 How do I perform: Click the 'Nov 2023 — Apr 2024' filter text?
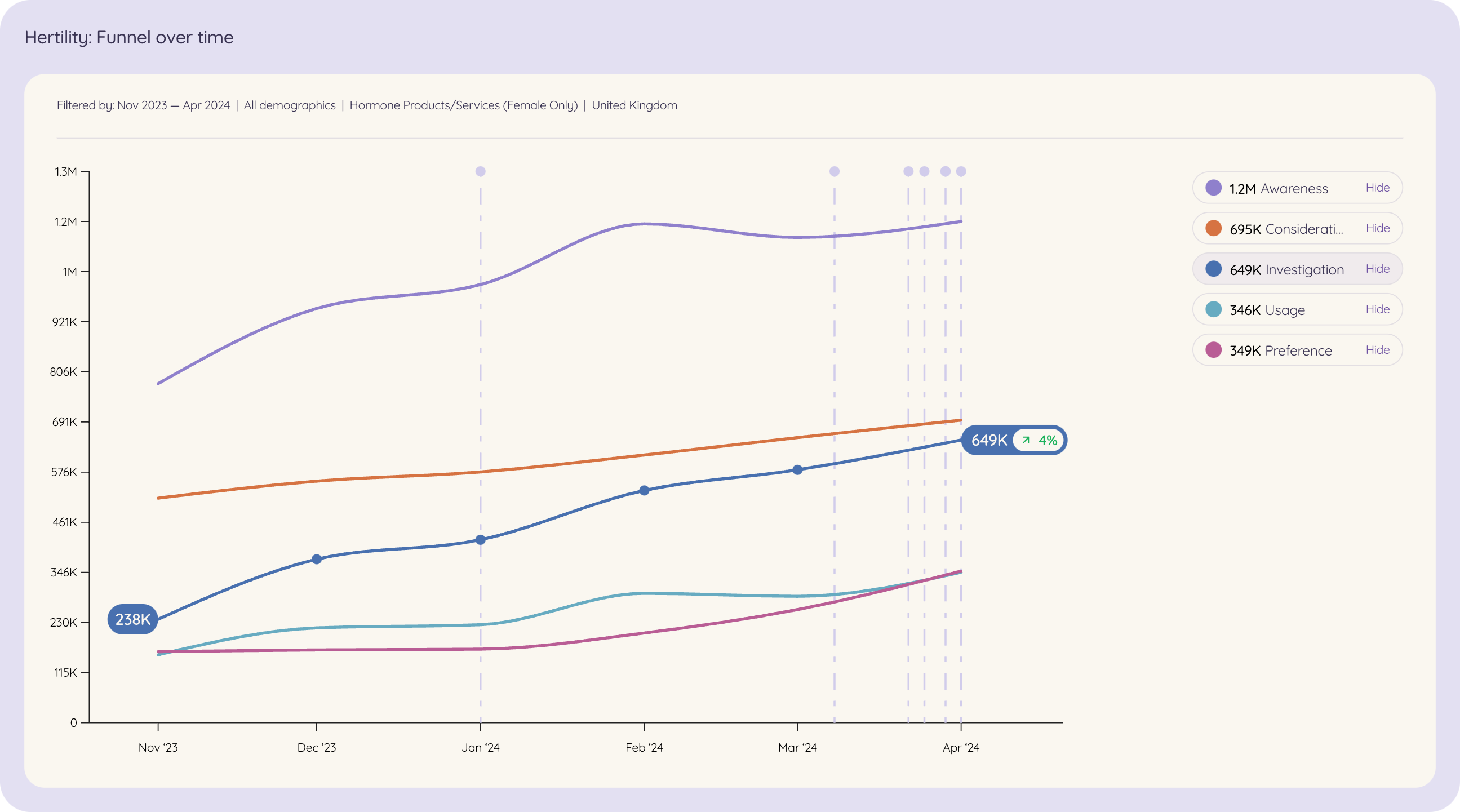[174, 105]
